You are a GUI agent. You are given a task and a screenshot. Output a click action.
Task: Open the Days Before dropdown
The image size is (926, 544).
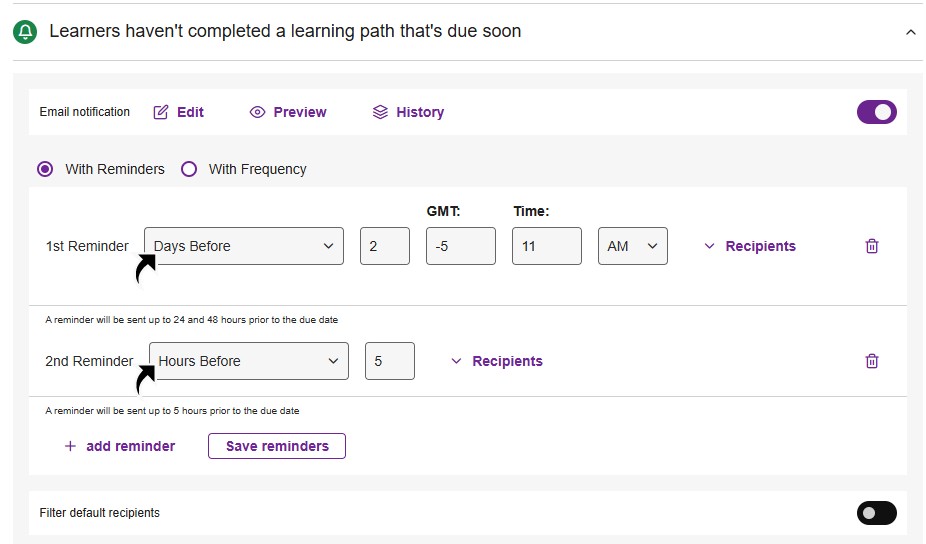[x=244, y=246]
